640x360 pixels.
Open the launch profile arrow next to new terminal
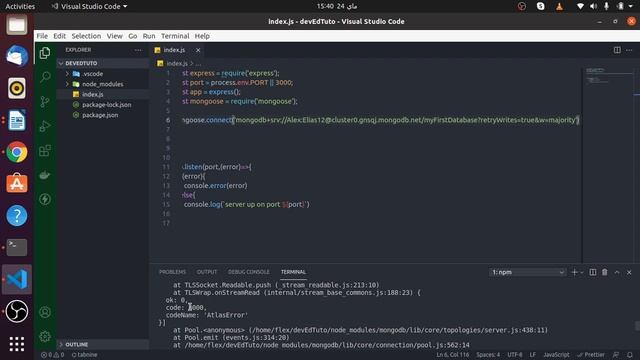(x=582, y=272)
